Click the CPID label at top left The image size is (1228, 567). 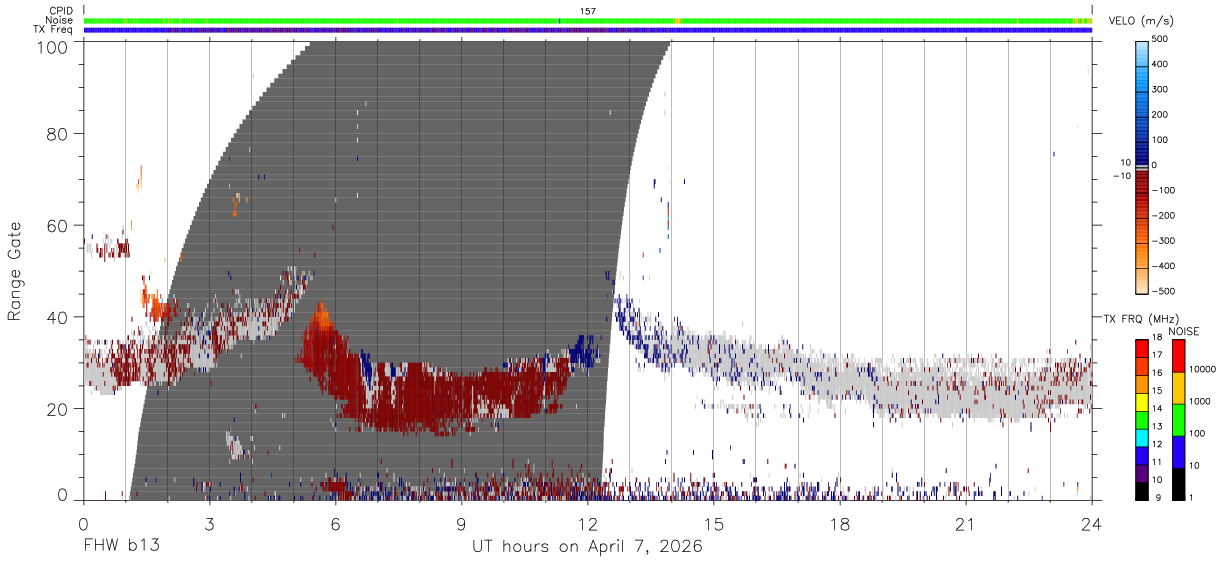click(x=59, y=11)
